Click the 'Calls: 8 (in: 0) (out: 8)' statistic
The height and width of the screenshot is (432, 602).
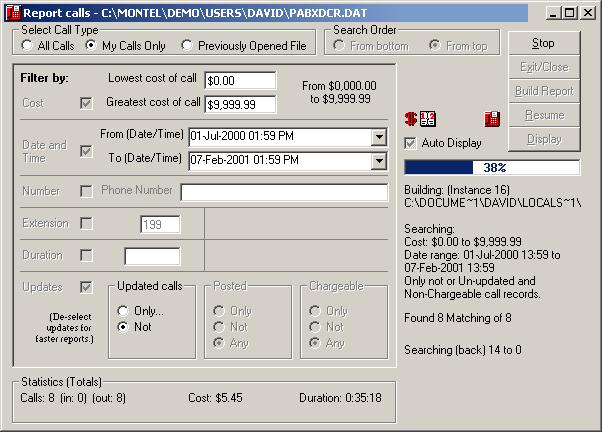click(73, 398)
